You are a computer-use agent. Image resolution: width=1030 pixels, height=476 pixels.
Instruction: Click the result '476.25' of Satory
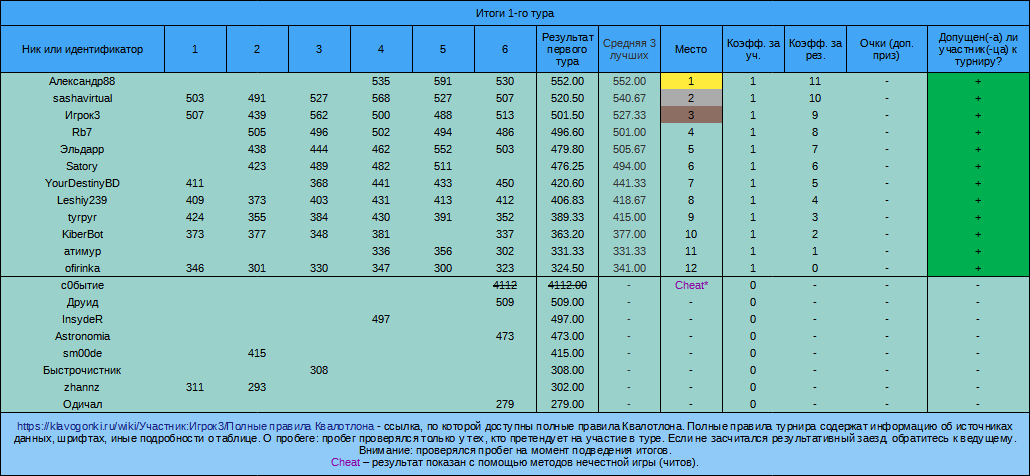click(566, 166)
